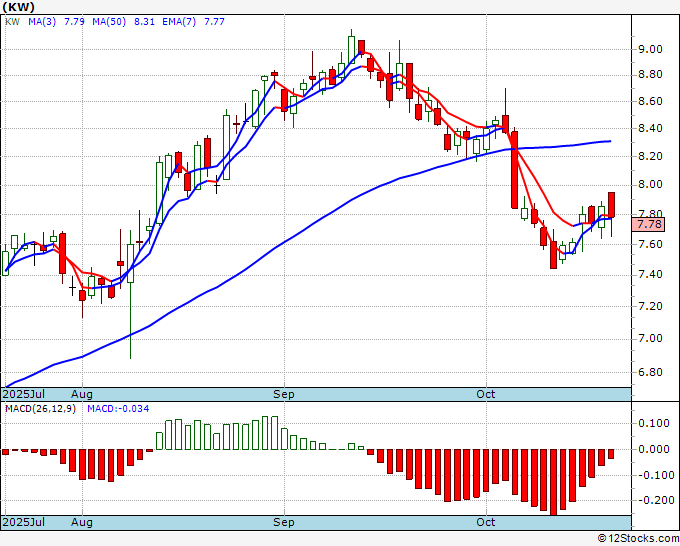The image size is (680, 546).
Task: Click the EMA(7) legend label
Action: pos(179,22)
